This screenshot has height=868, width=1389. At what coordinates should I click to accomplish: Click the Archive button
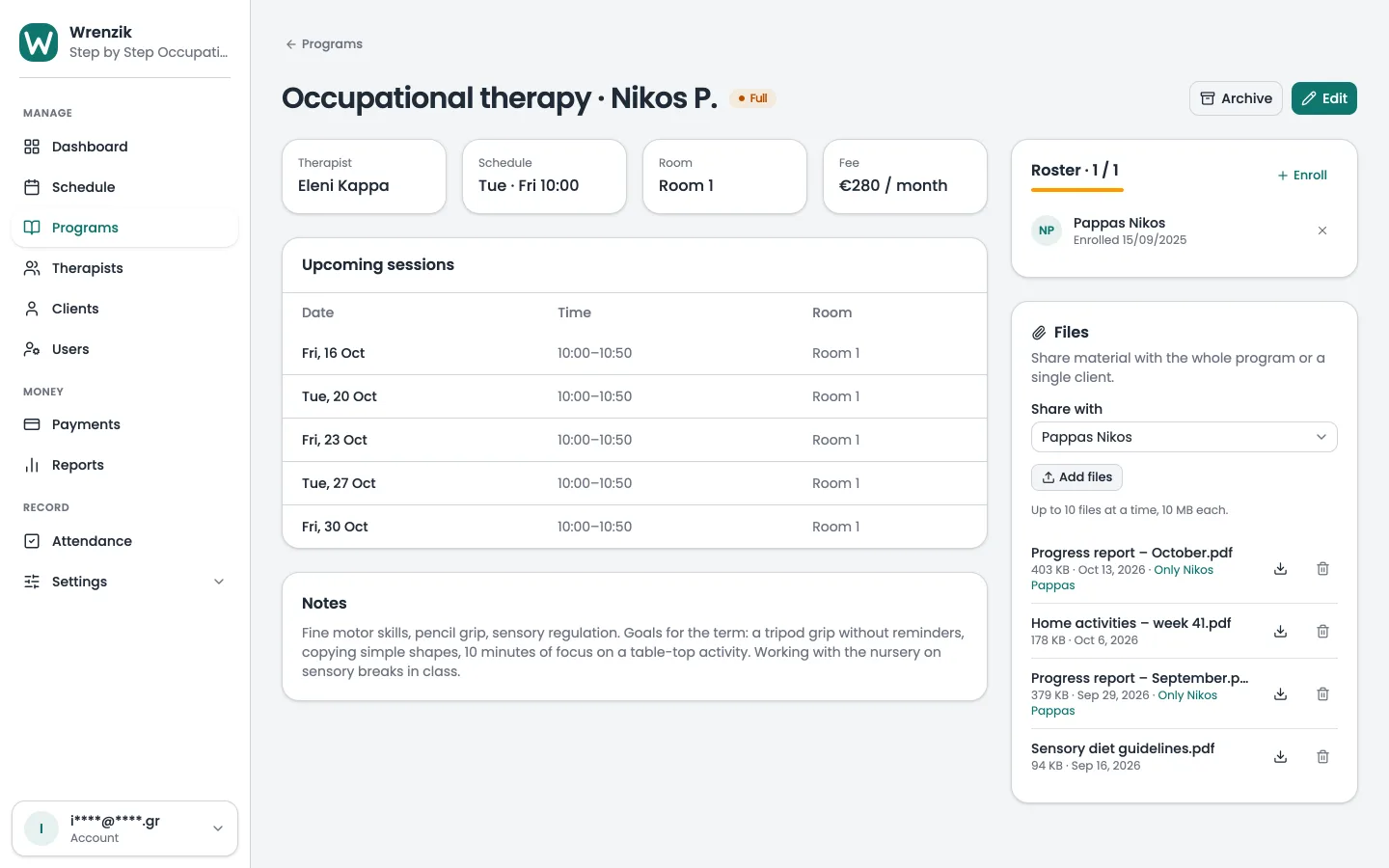(x=1236, y=98)
